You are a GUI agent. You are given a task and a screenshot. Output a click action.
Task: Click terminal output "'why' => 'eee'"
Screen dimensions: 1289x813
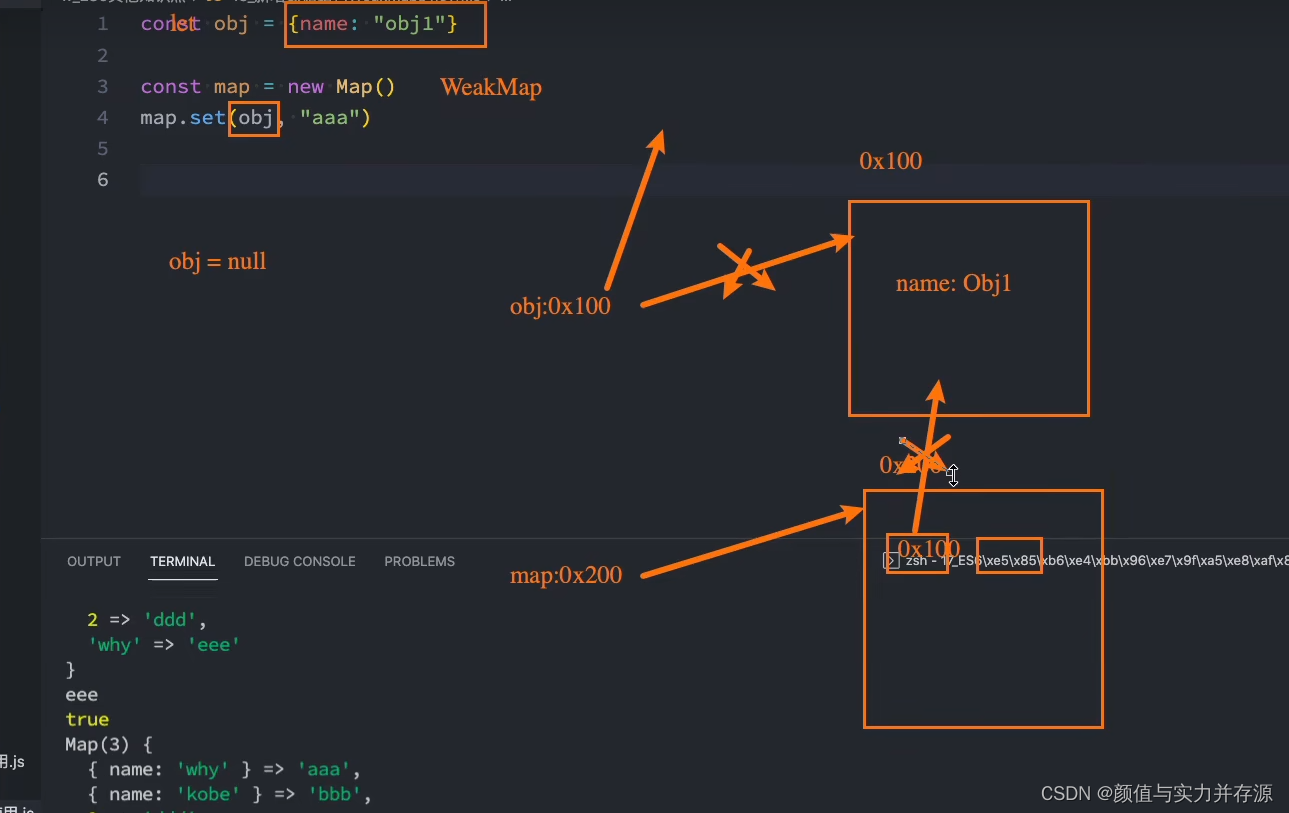point(164,645)
